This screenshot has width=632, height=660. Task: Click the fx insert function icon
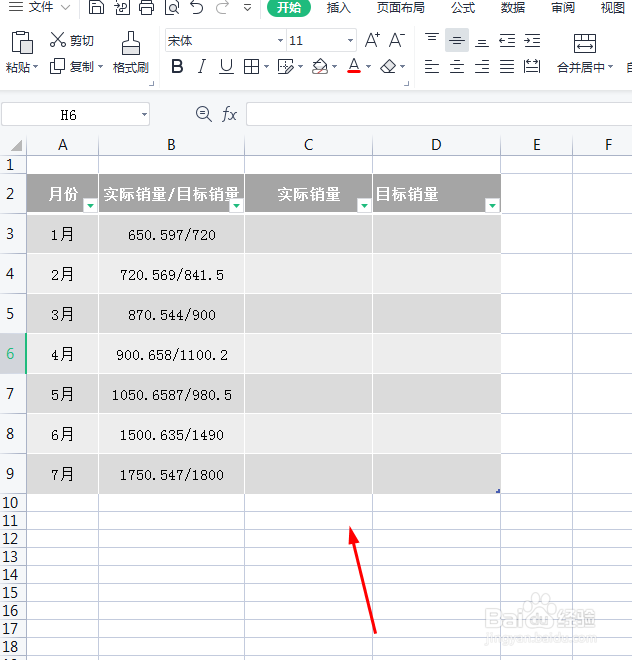(x=229, y=114)
